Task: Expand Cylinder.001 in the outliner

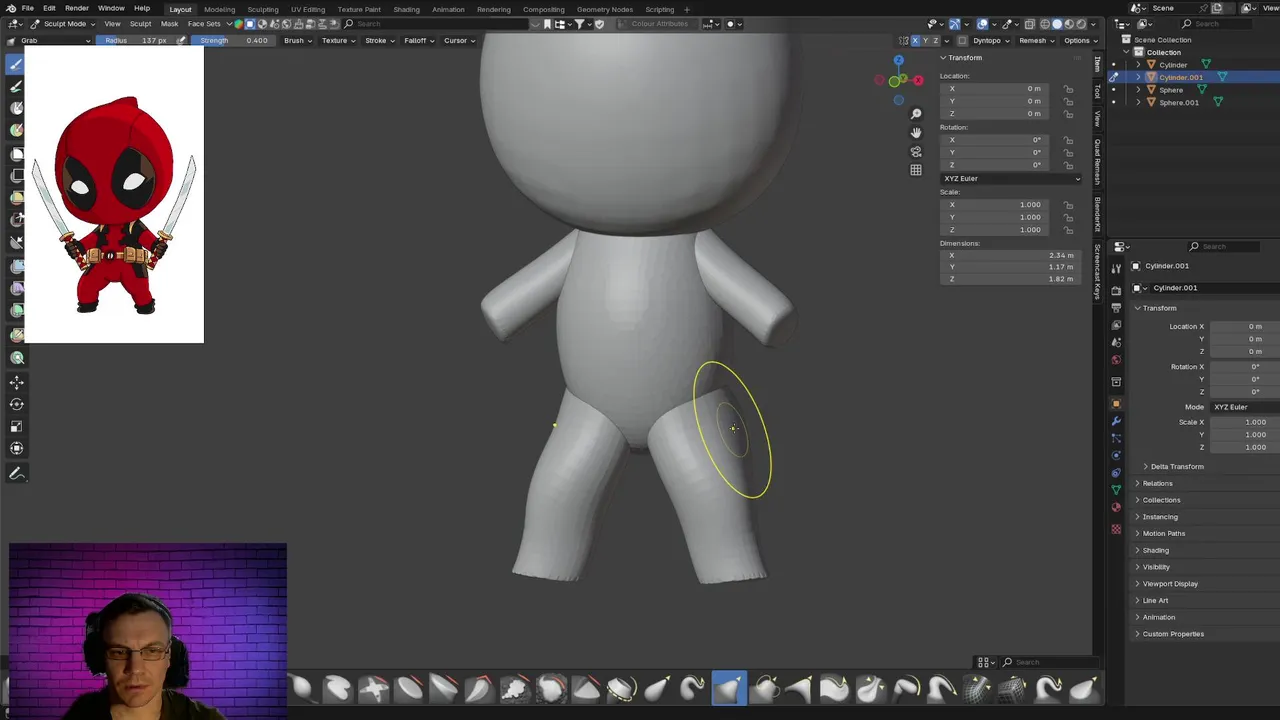Action: (1138, 77)
